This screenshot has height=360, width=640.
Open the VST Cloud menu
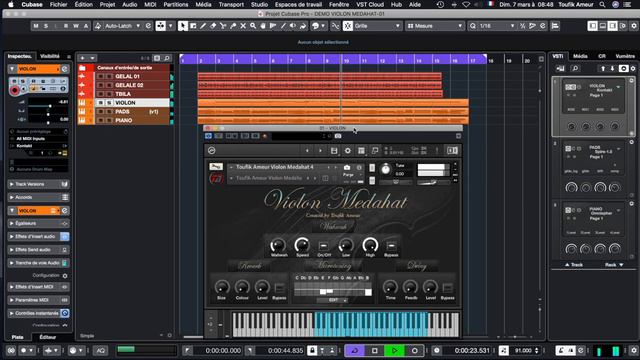(x=370, y=4)
